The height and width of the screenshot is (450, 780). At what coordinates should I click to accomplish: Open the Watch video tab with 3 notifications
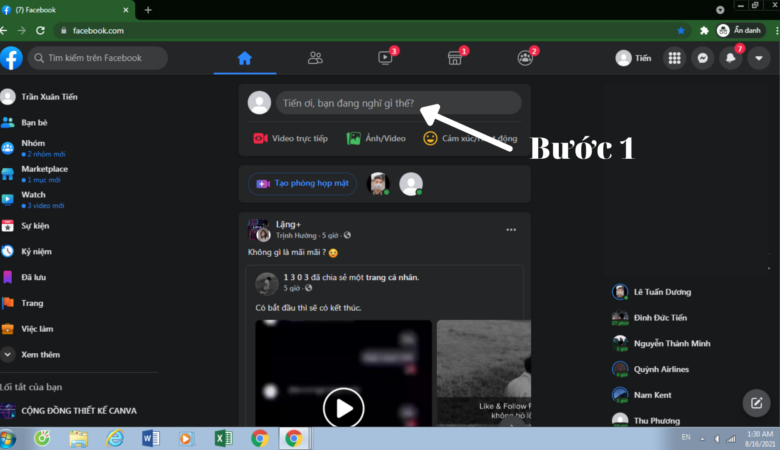[385, 58]
